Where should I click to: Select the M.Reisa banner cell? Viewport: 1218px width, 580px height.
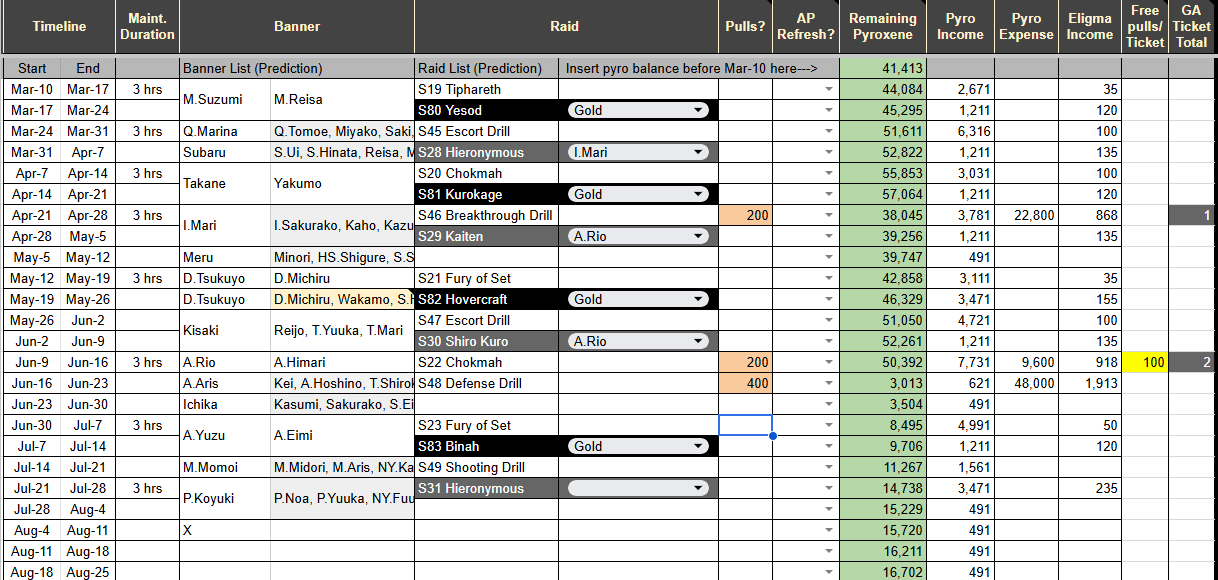(x=342, y=99)
